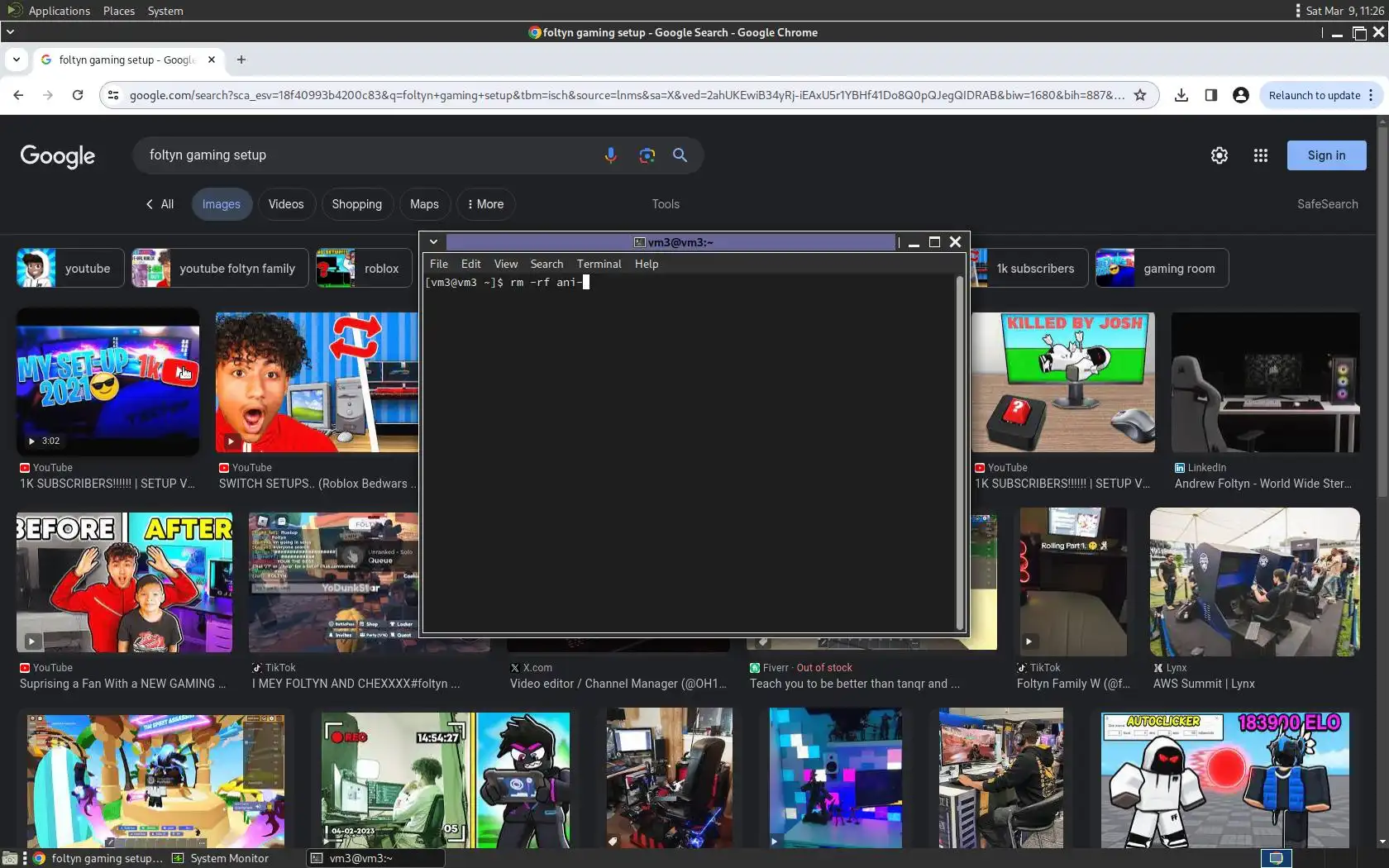Open System menu in top panel

click(x=165, y=11)
